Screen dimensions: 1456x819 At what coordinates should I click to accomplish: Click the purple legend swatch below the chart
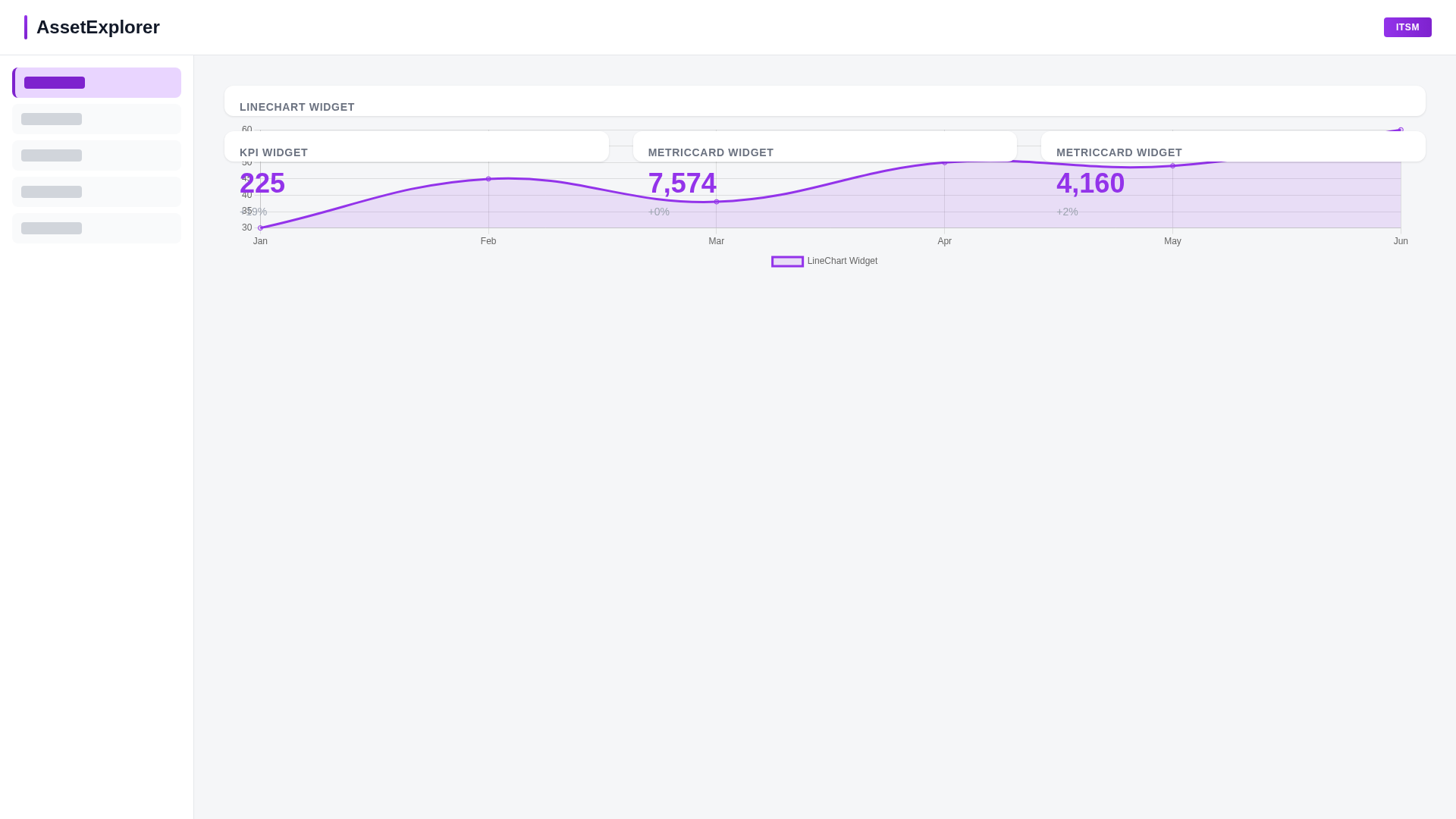pos(788,261)
